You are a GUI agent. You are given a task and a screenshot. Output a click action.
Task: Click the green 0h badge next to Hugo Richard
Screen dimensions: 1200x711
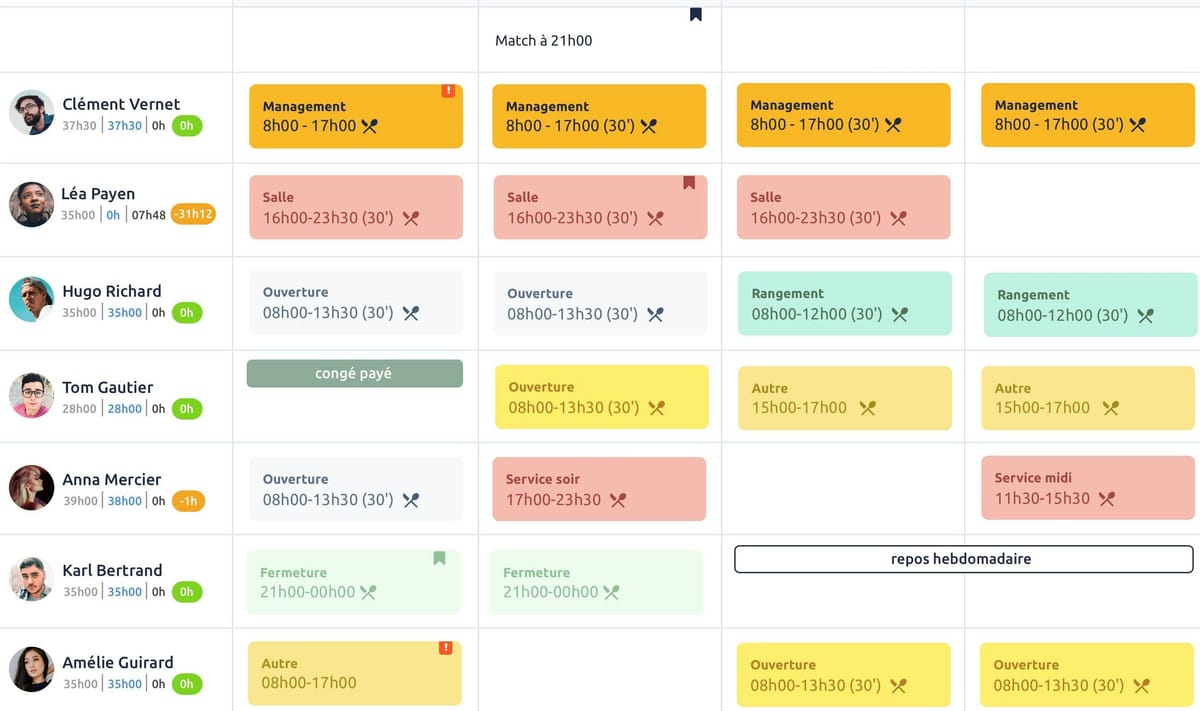tap(188, 312)
